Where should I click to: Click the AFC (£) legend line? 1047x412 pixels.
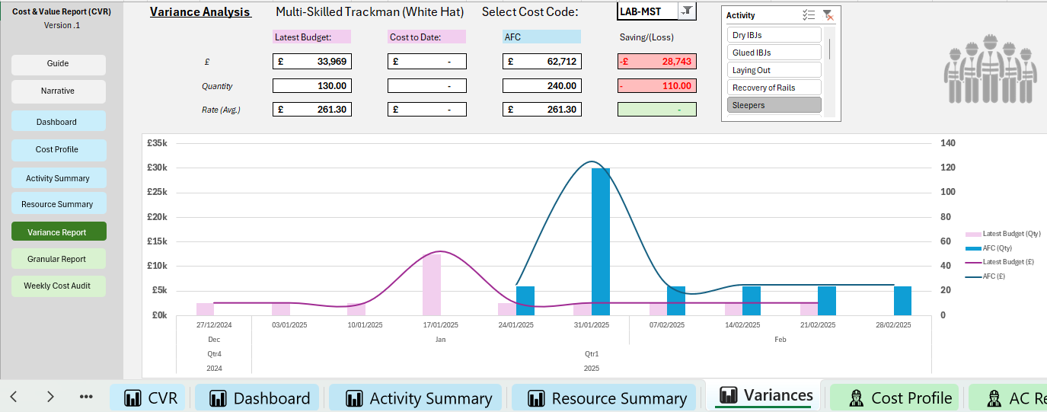click(x=973, y=277)
